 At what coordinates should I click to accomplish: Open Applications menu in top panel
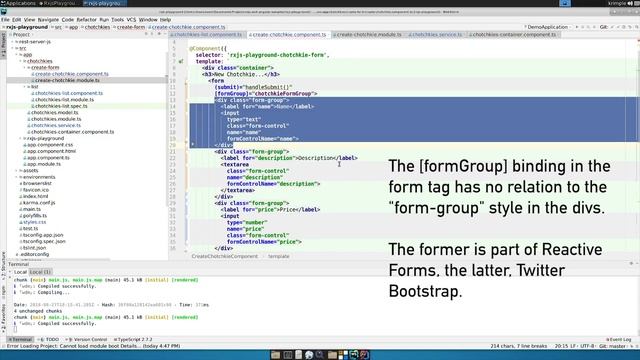click(x=18, y=3)
